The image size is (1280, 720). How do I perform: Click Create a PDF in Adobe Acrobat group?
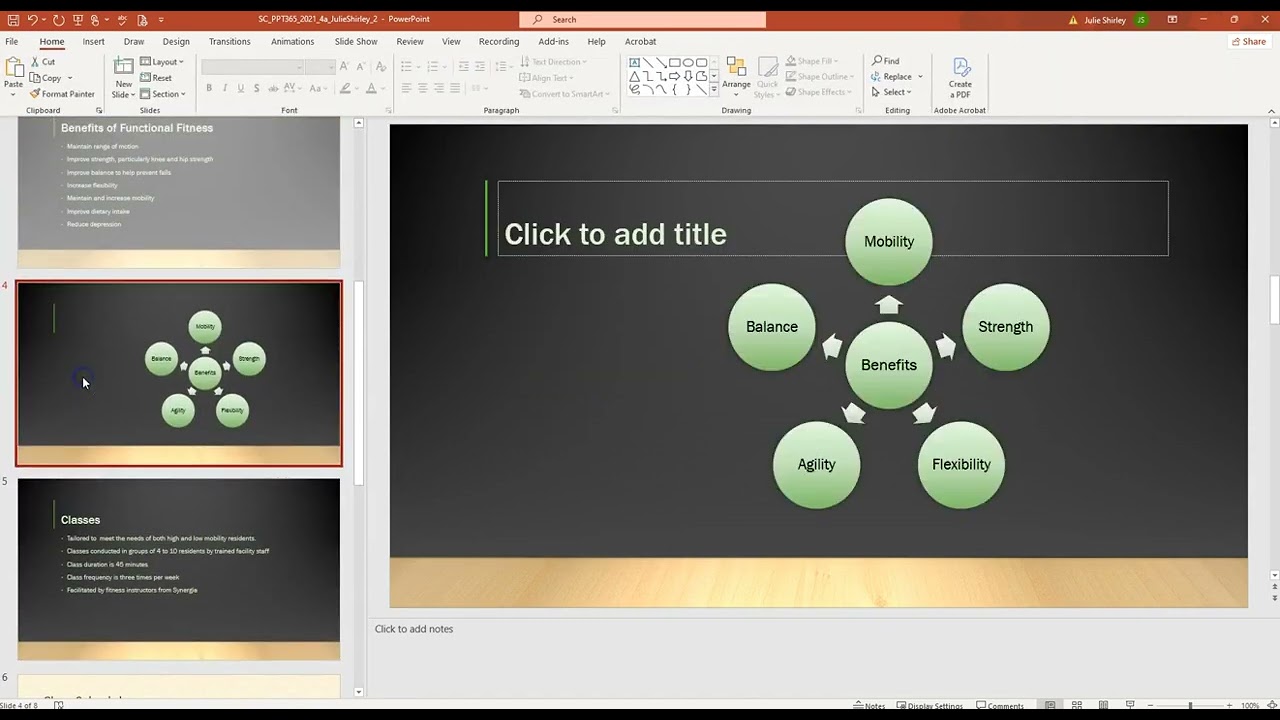[960, 77]
